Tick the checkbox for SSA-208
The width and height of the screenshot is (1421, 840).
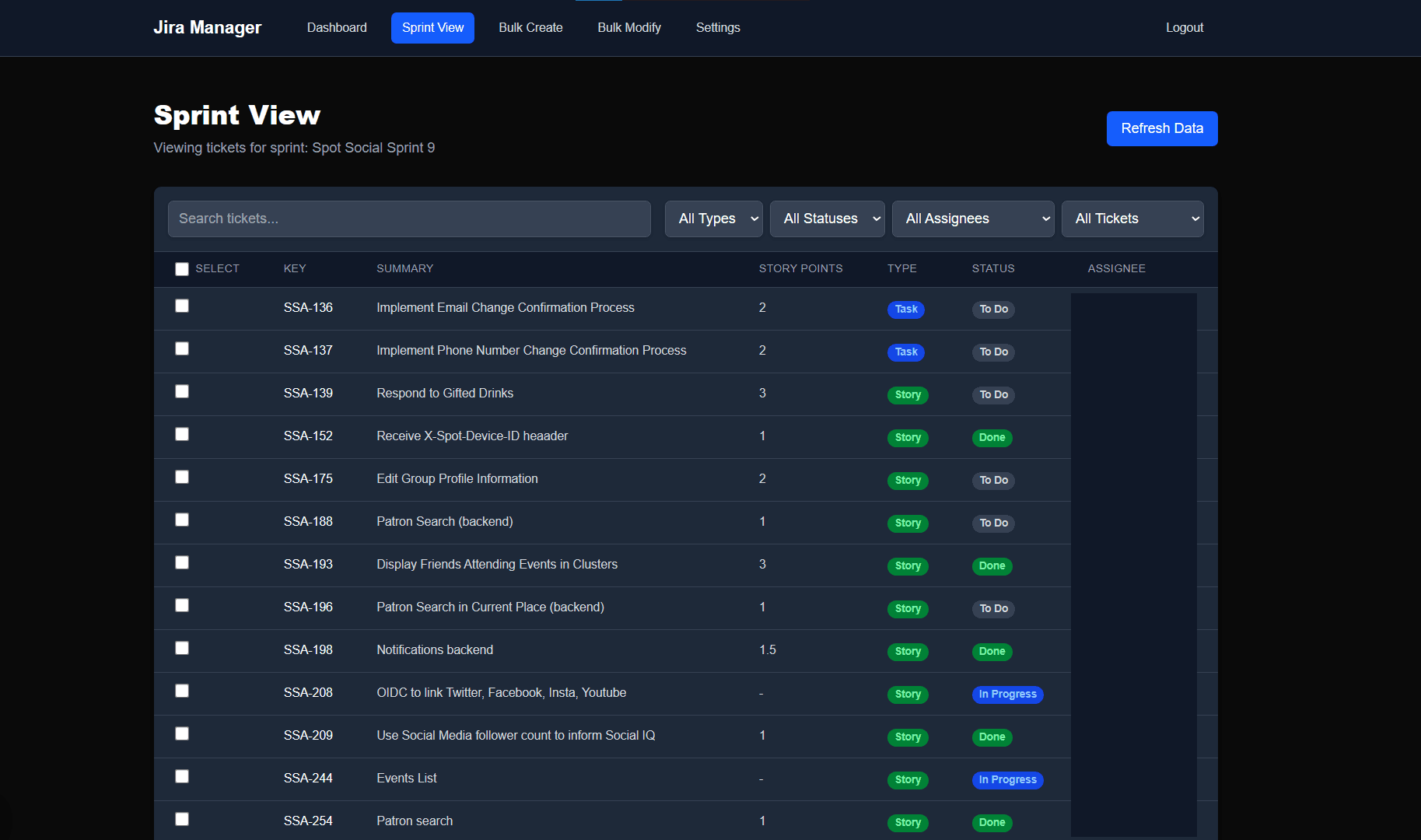coord(182,691)
